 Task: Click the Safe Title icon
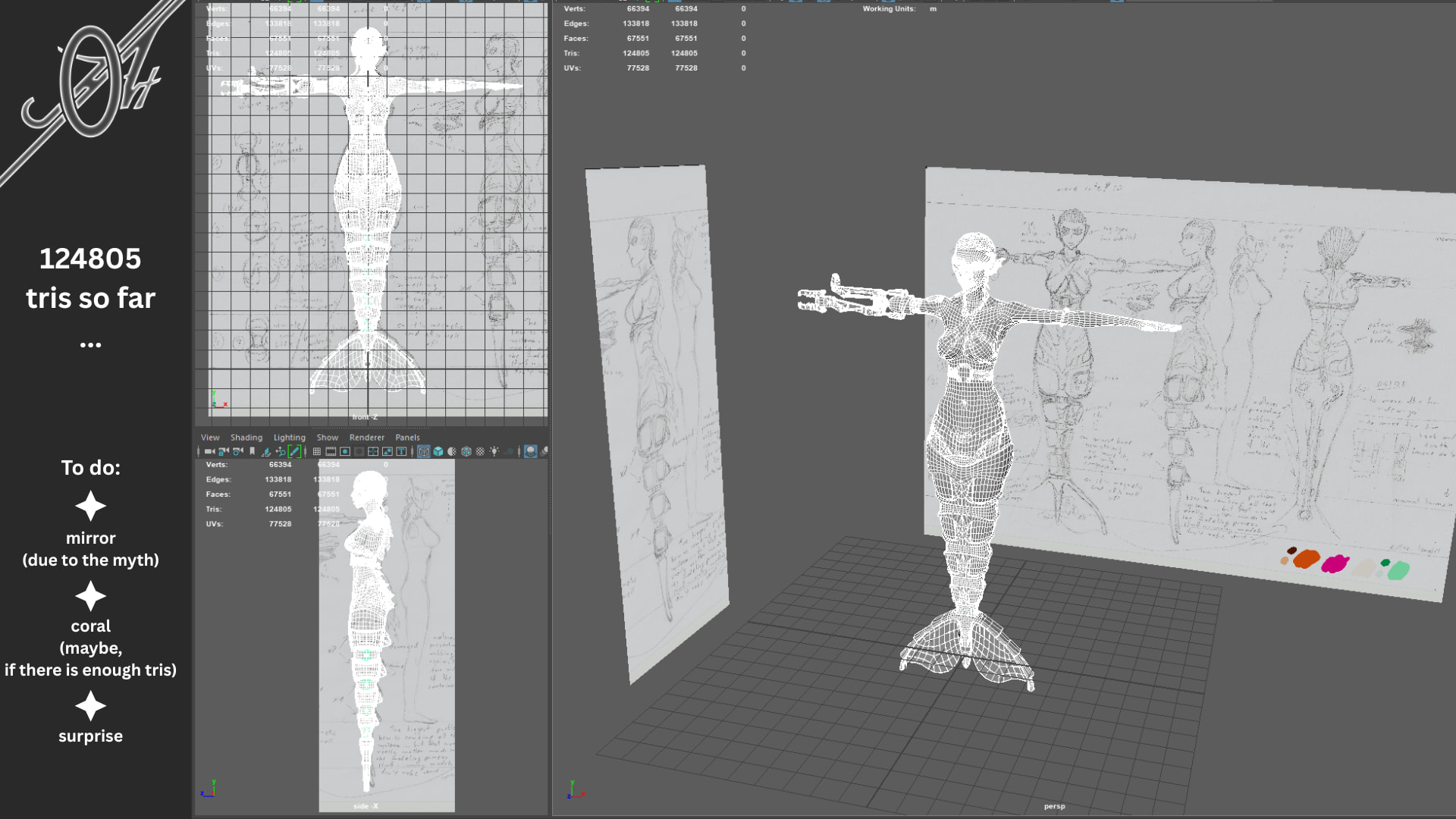tap(401, 451)
